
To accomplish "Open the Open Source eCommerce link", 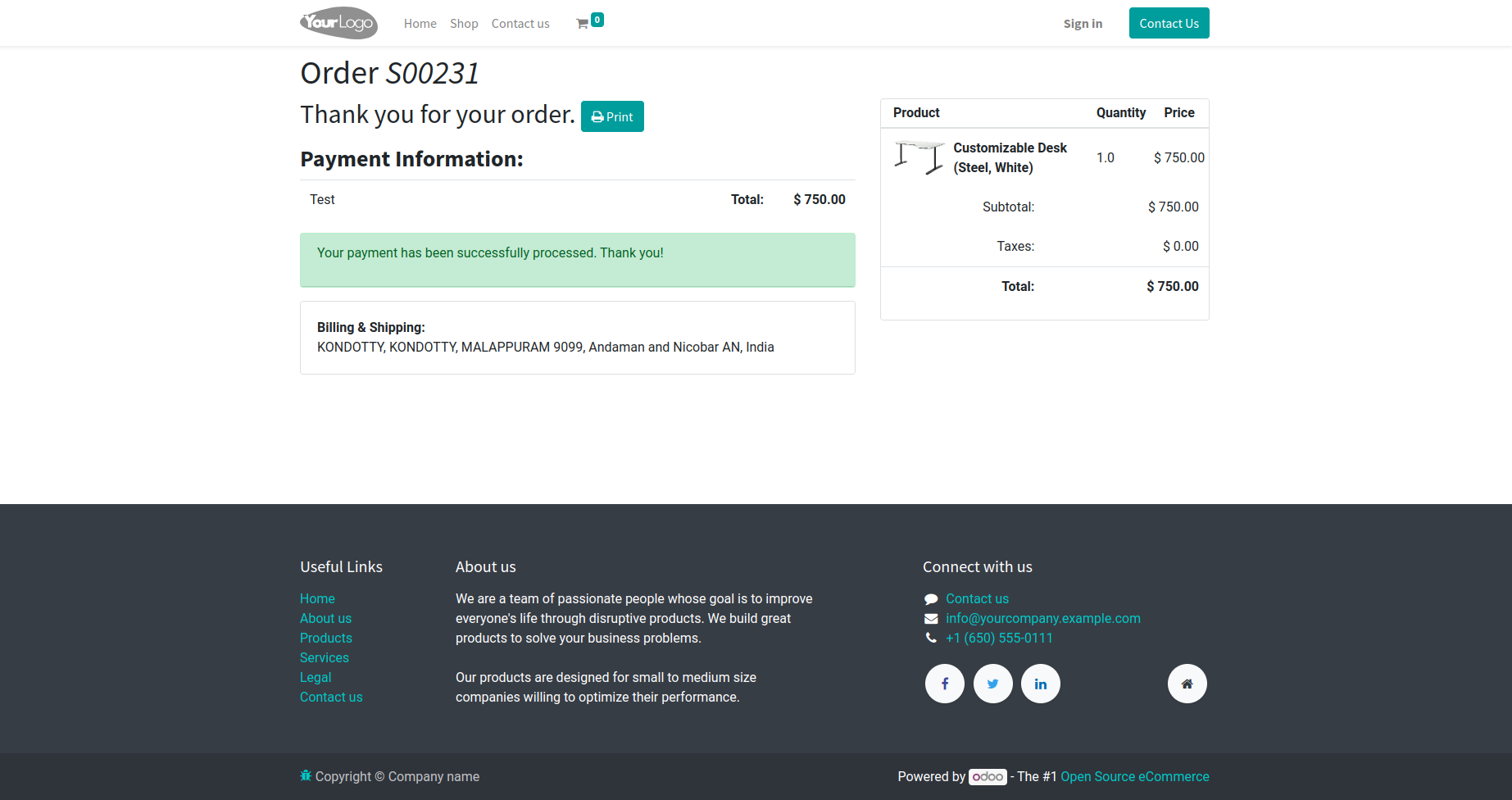I will (1135, 776).
